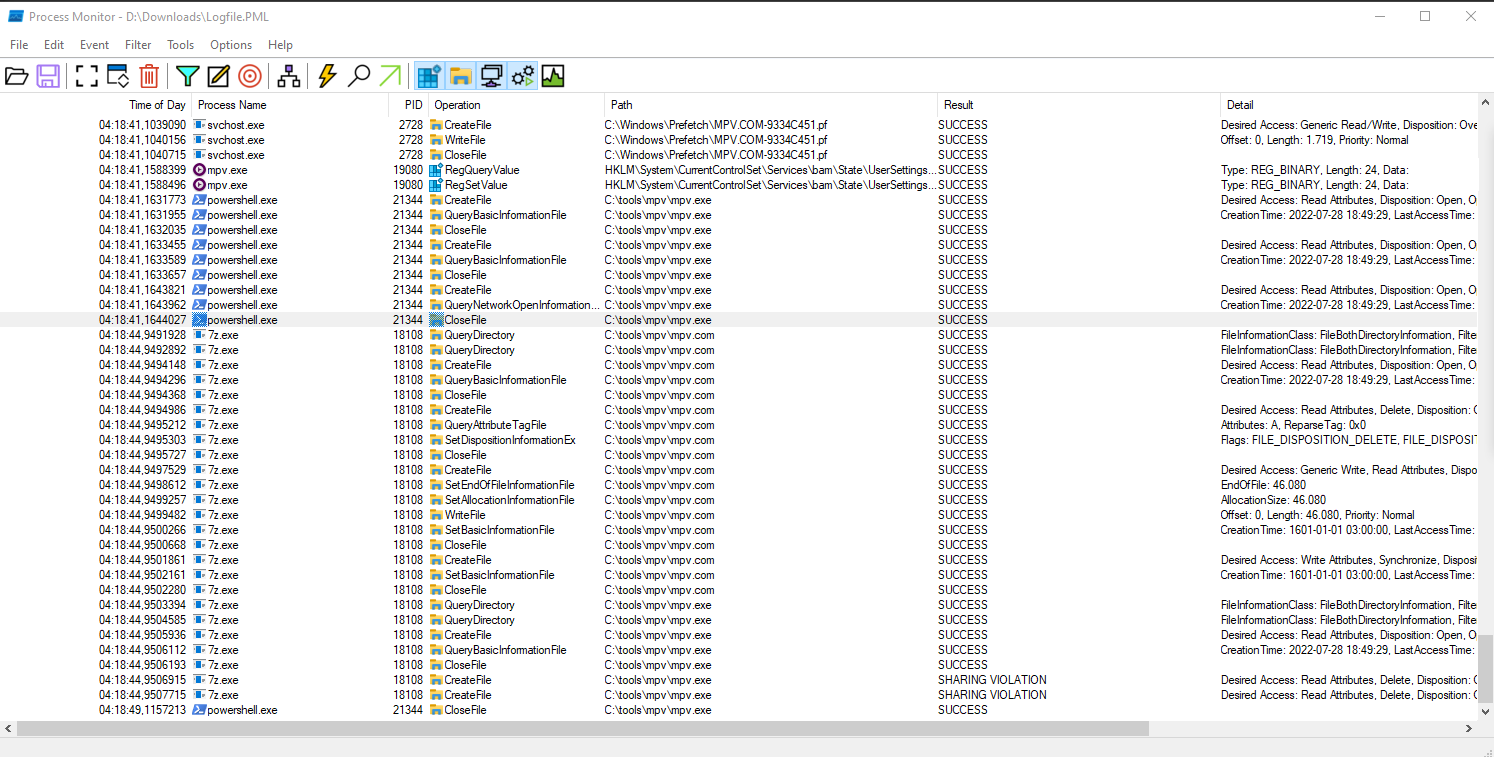The height and width of the screenshot is (757, 1494).
Task: Enable autoscroll
Action: point(117,75)
